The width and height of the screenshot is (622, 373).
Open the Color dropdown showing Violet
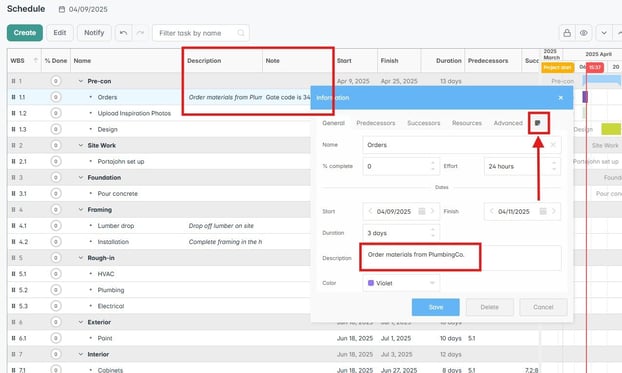(401, 283)
